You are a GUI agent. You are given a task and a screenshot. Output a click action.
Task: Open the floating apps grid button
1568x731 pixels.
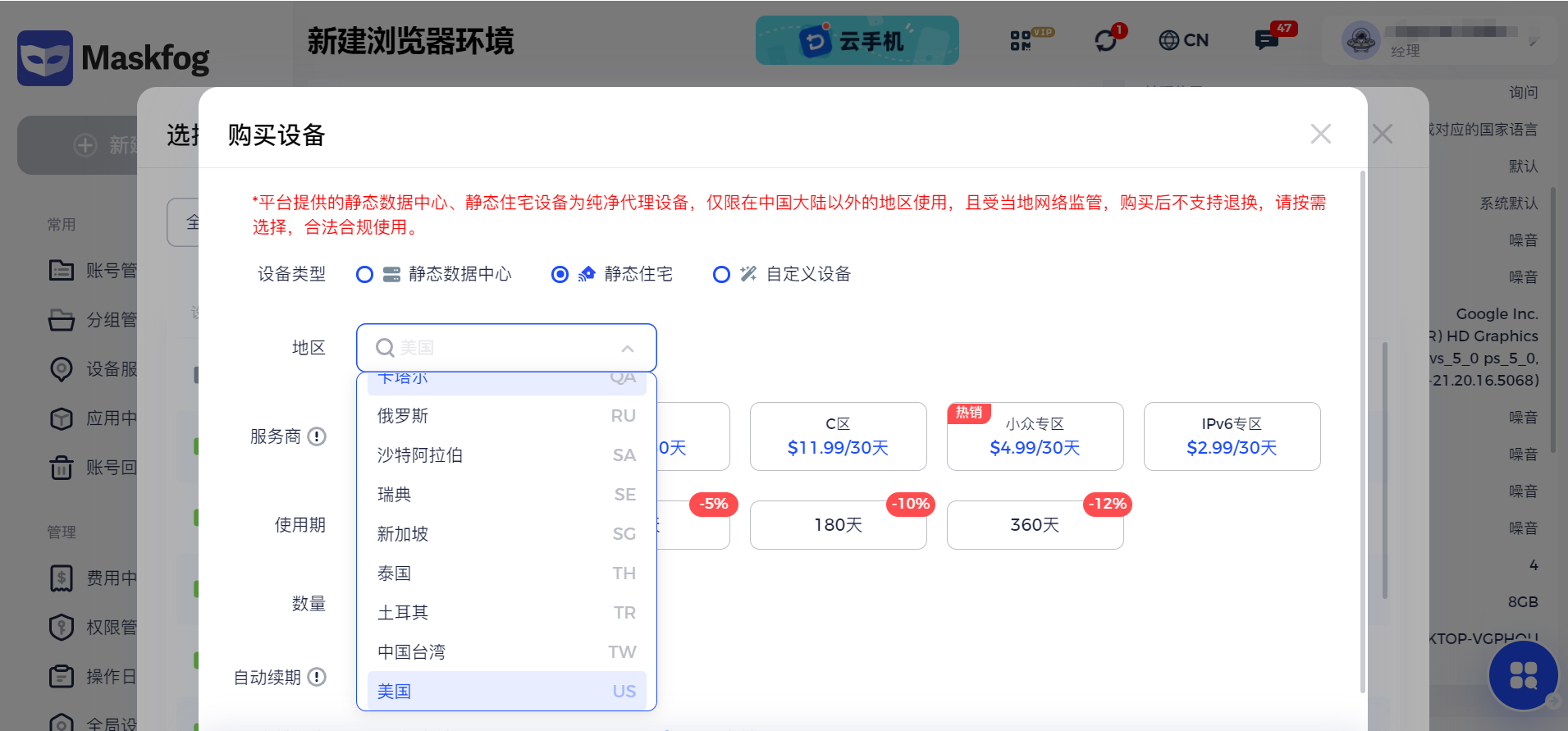click(x=1524, y=675)
